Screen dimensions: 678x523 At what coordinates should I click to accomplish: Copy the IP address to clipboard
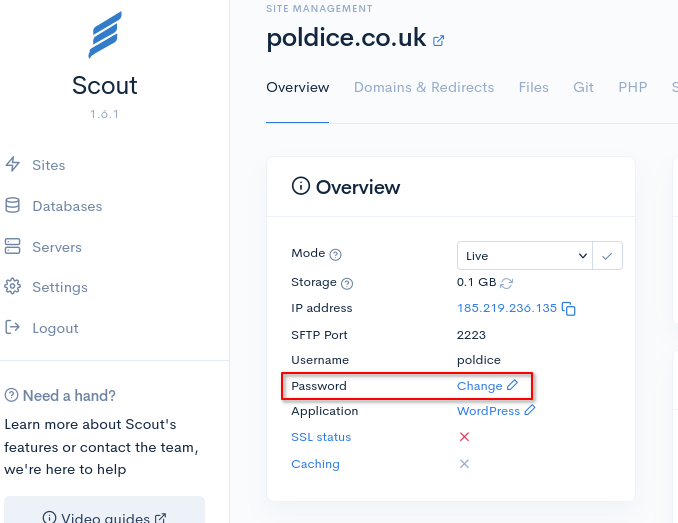coord(569,309)
